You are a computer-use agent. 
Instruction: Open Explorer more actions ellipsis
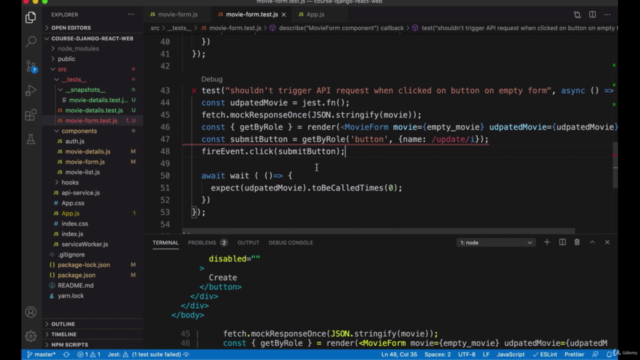tap(131, 14)
